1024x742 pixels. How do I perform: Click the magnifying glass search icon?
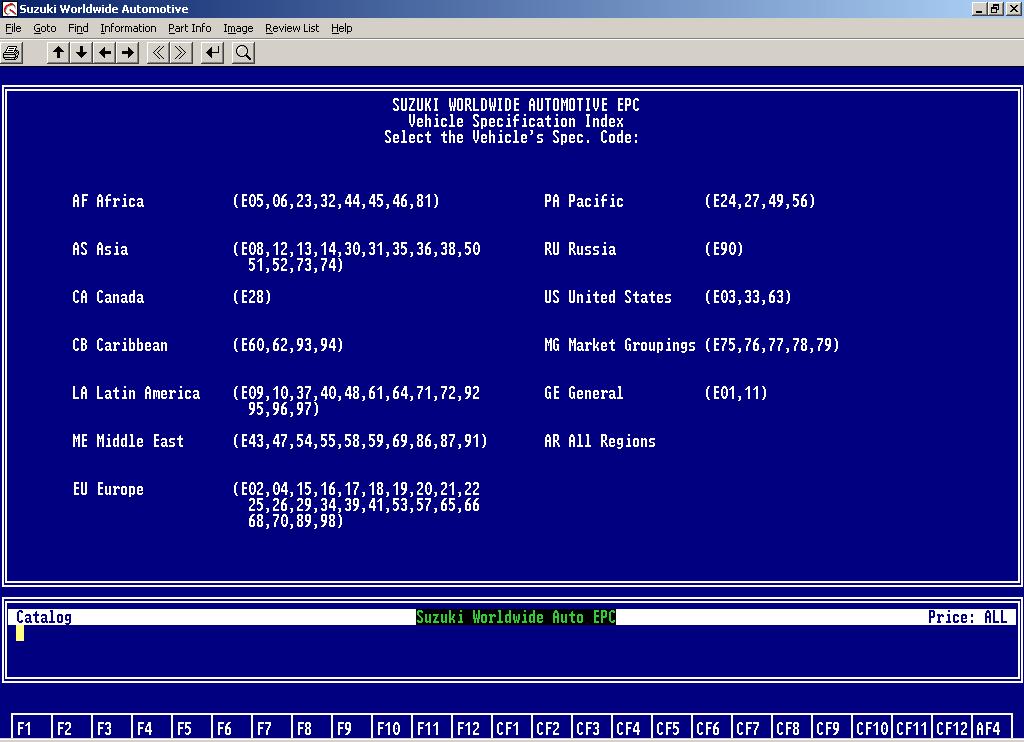coord(243,52)
